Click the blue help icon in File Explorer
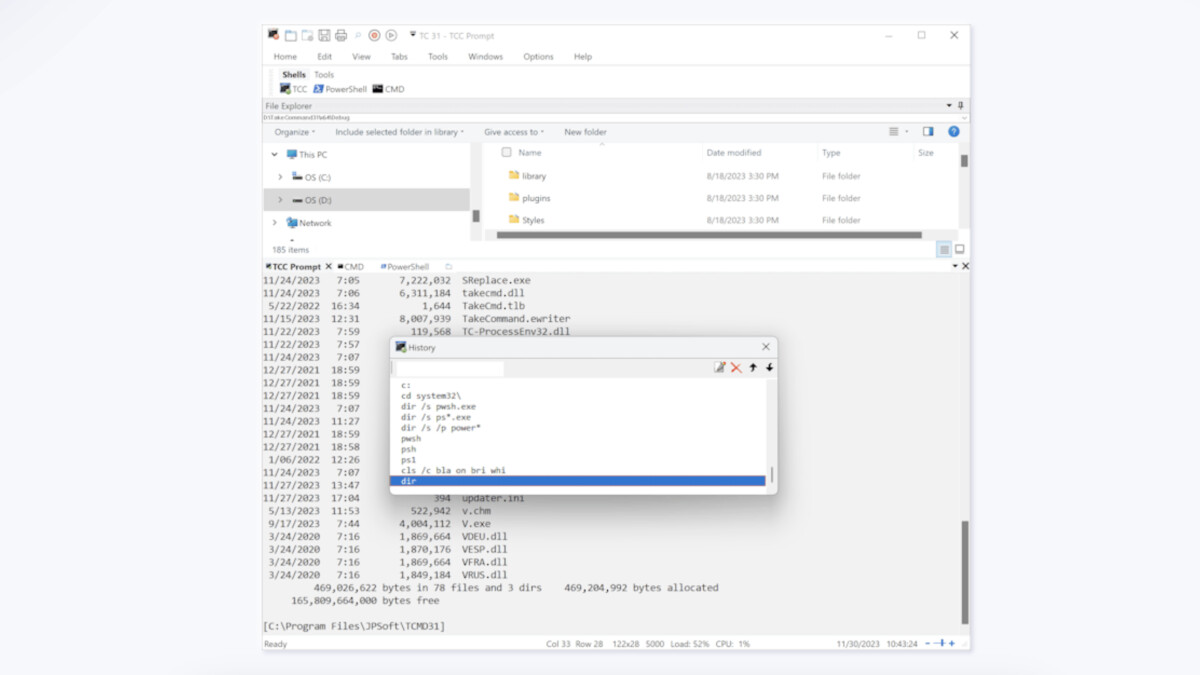This screenshot has width=1200, height=675. pyautogui.click(x=954, y=131)
